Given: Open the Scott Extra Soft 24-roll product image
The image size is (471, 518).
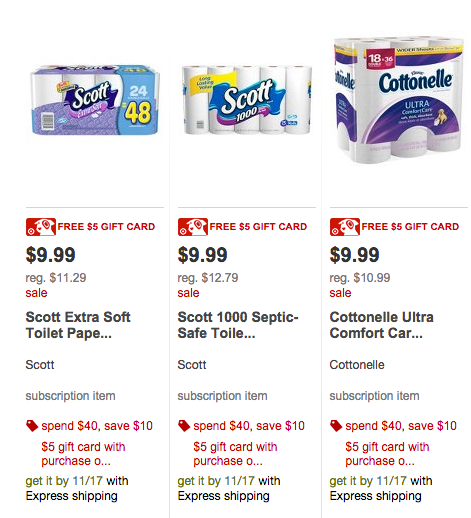Looking at the screenshot, I should click(x=95, y=100).
